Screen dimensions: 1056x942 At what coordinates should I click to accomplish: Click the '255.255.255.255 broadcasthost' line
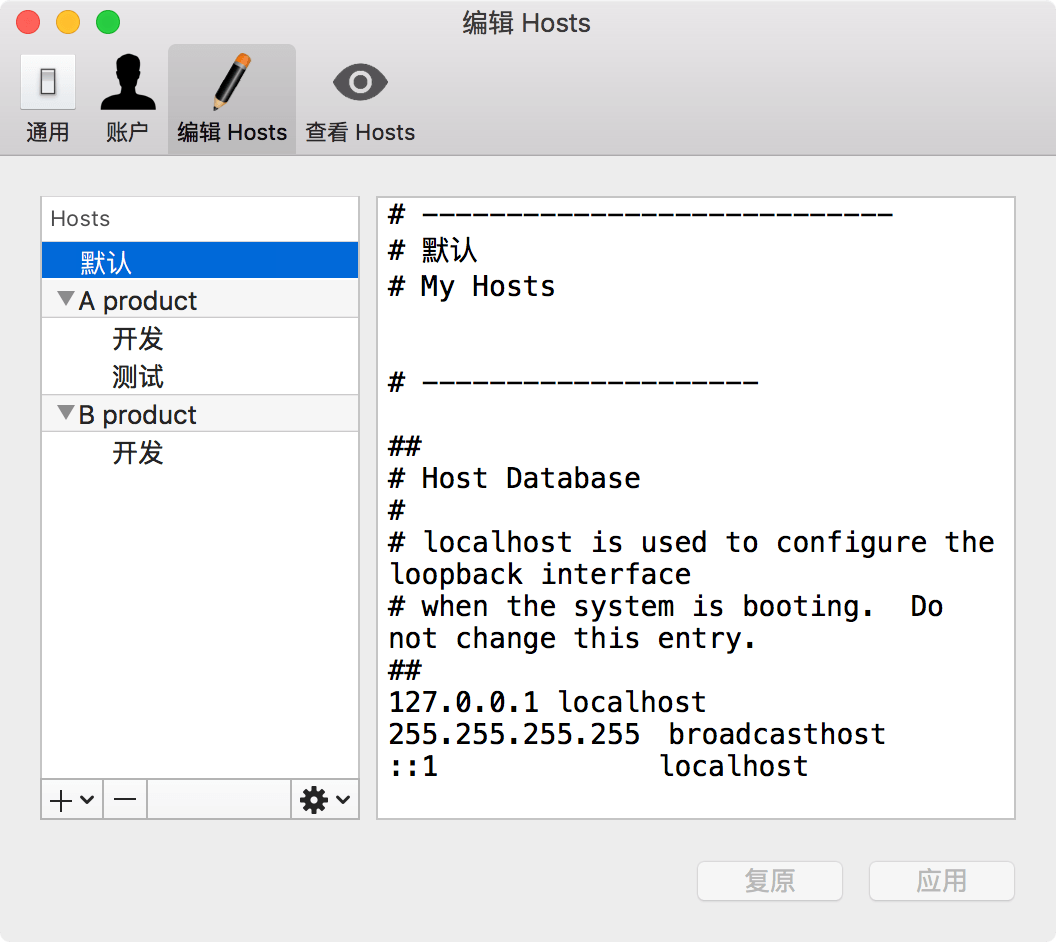point(637,734)
